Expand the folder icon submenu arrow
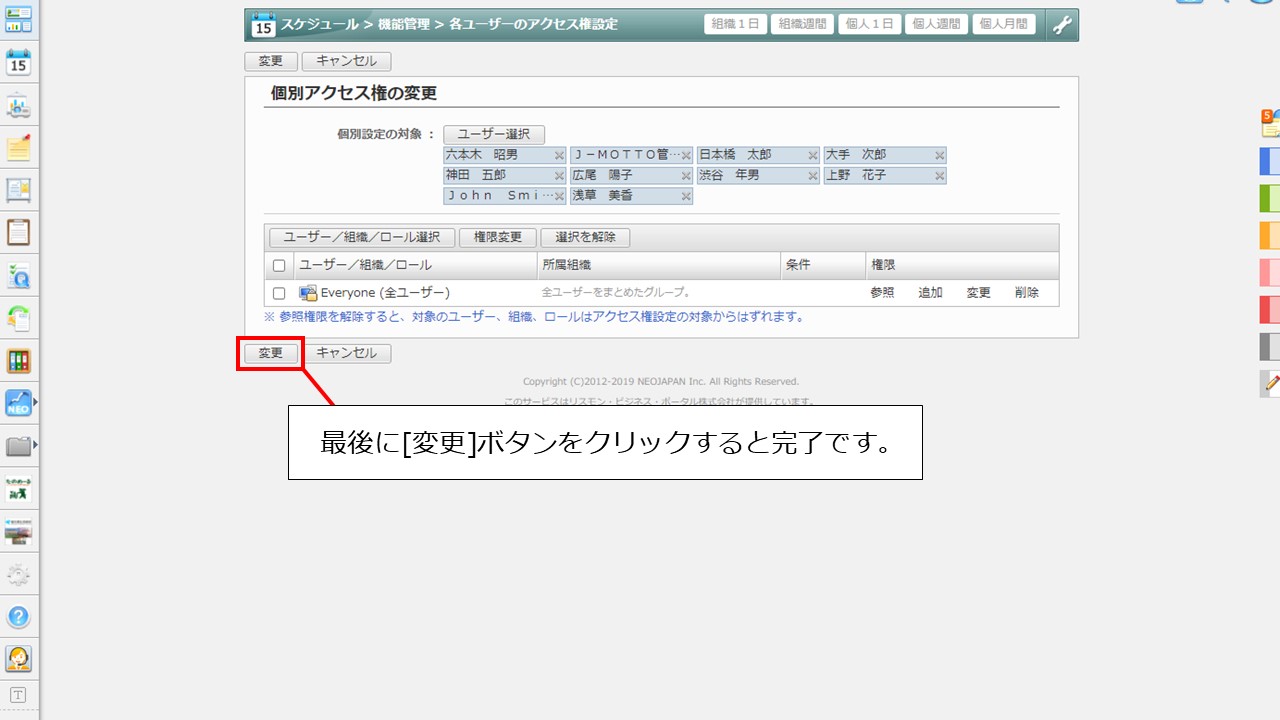The height and width of the screenshot is (720, 1280). pyautogui.click(x=36, y=445)
